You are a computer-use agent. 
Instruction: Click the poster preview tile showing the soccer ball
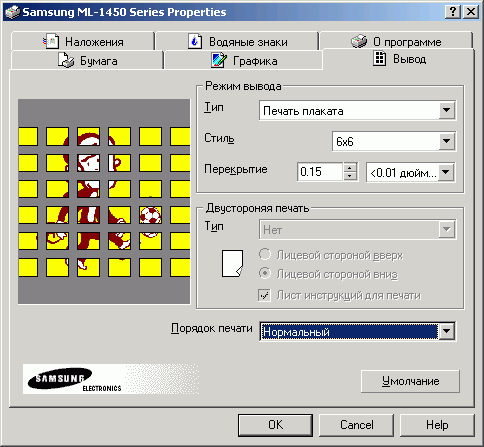150,215
